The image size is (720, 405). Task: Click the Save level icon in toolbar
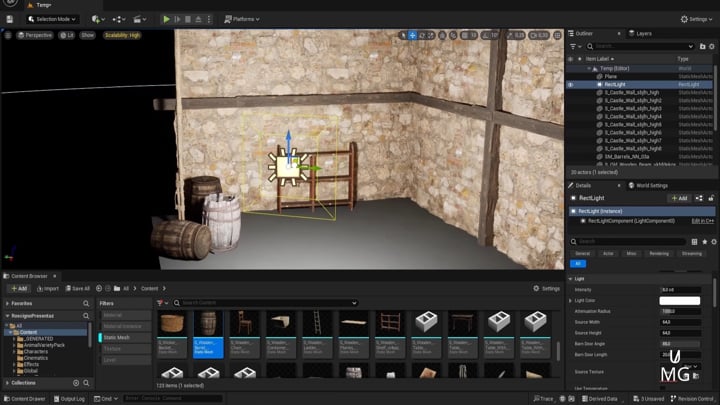pos(10,19)
